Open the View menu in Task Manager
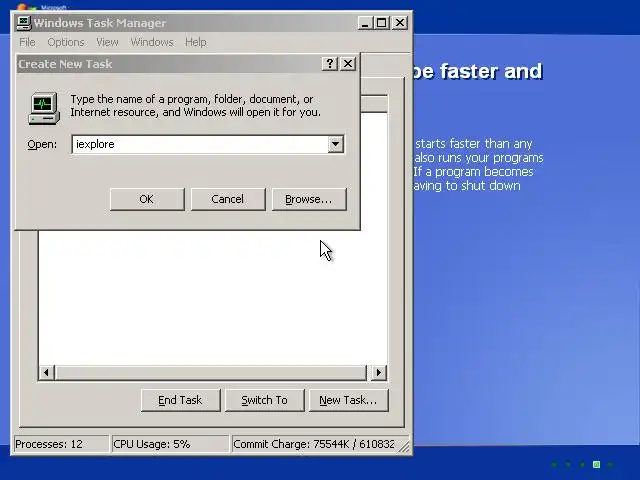The width and height of the screenshot is (640, 480). coord(107,42)
